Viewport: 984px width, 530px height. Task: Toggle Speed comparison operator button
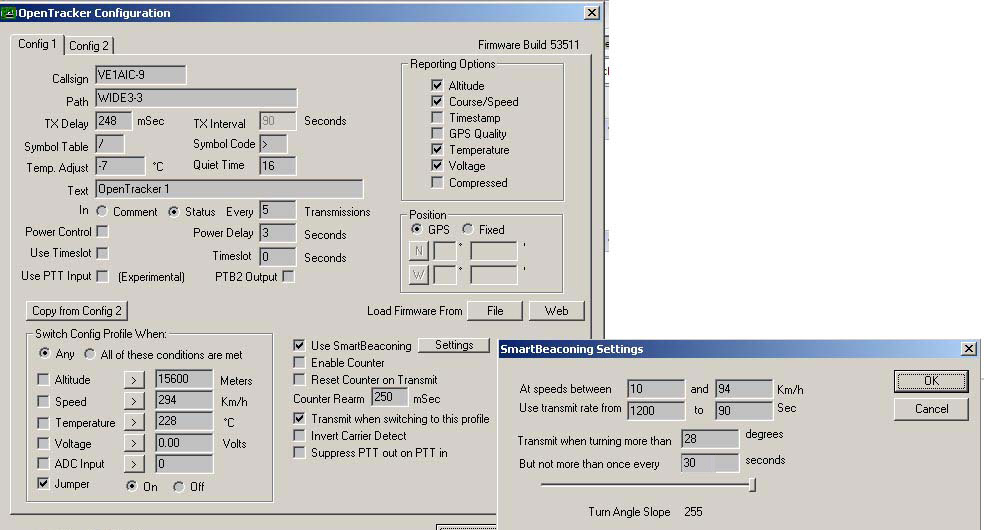click(134, 401)
